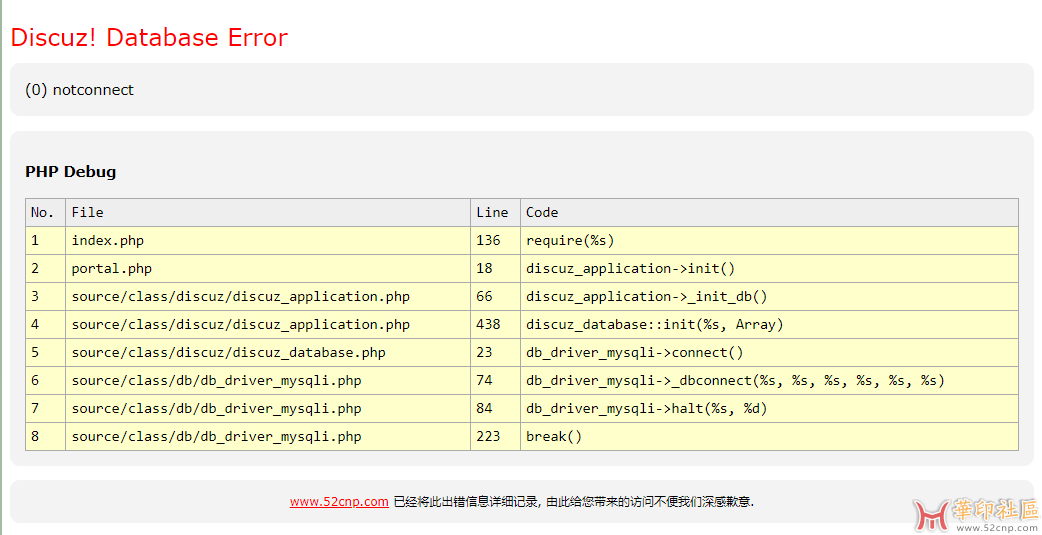Click line number 84
Viewport: 1042px width, 535px height.
[495, 408]
